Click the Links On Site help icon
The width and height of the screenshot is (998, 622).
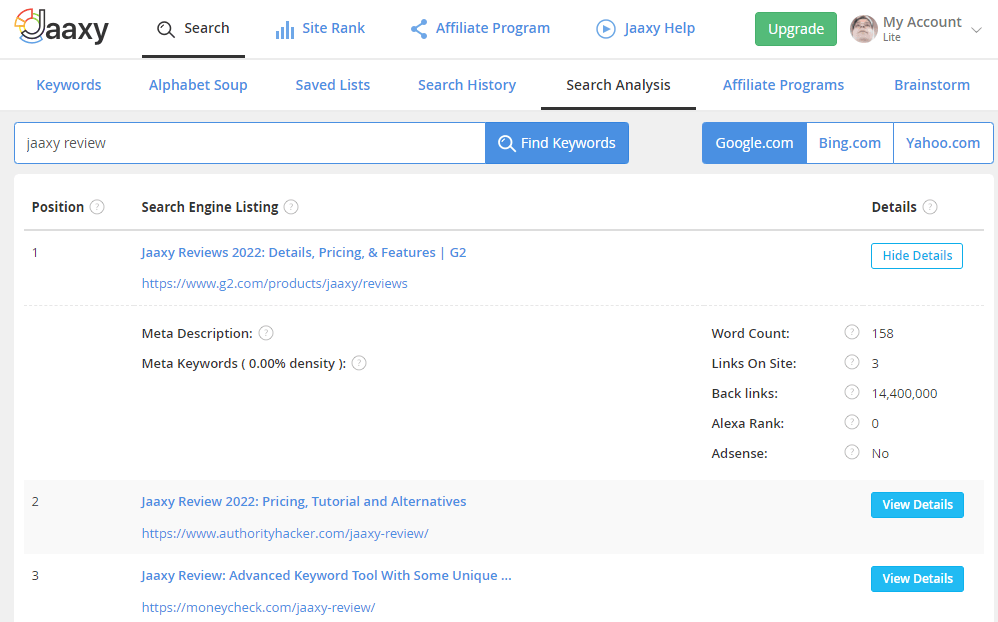point(852,362)
